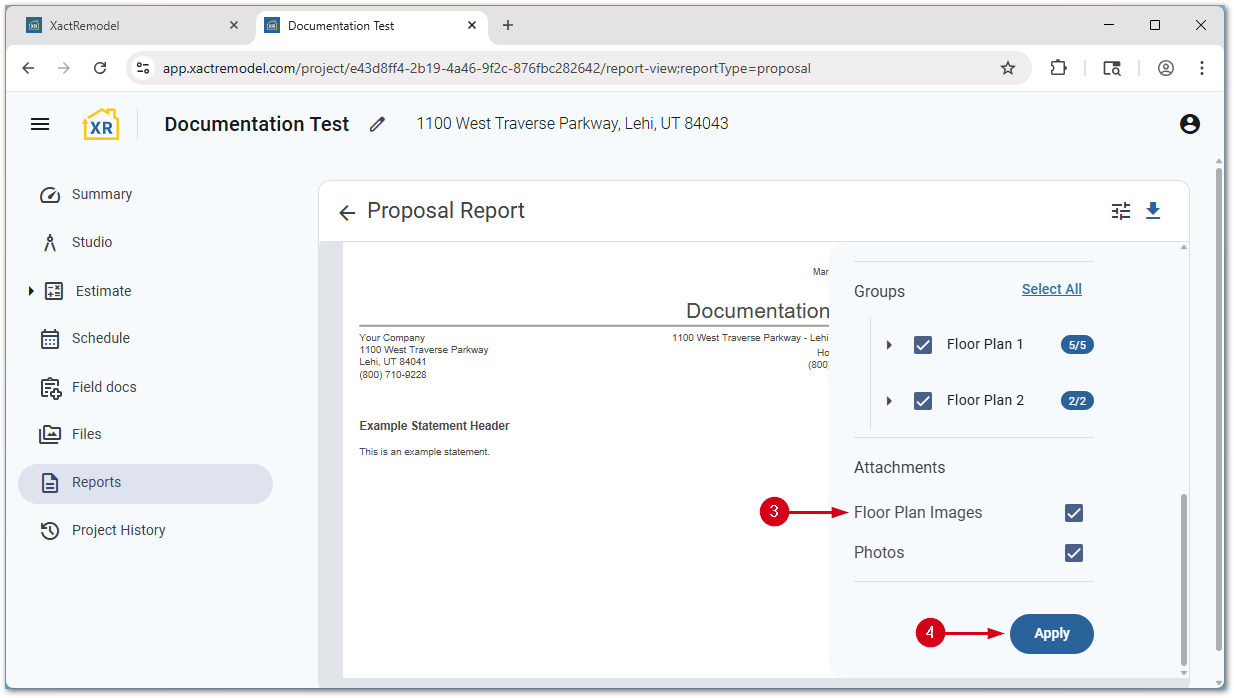Open the Schedule page in sidebar
The height and width of the screenshot is (698, 1234).
[x=100, y=339]
